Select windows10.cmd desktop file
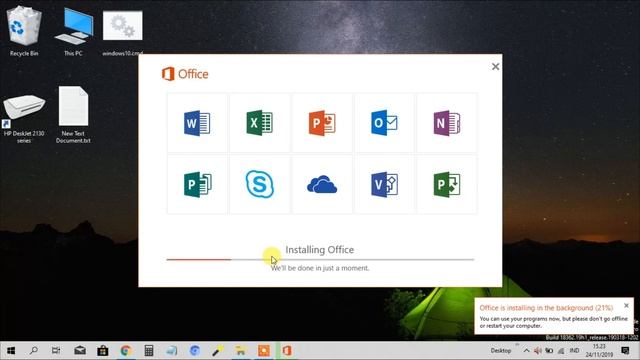Viewport: 640px width, 360px height. tap(122, 33)
